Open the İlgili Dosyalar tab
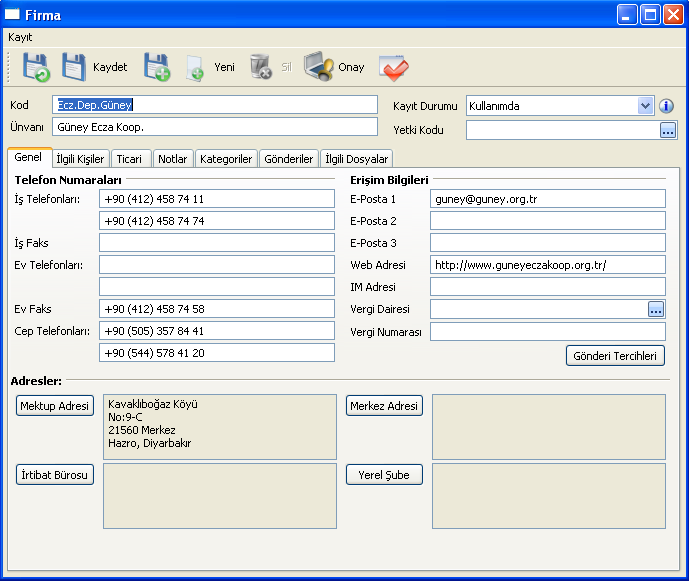This screenshot has width=689, height=581. pyautogui.click(x=357, y=159)
